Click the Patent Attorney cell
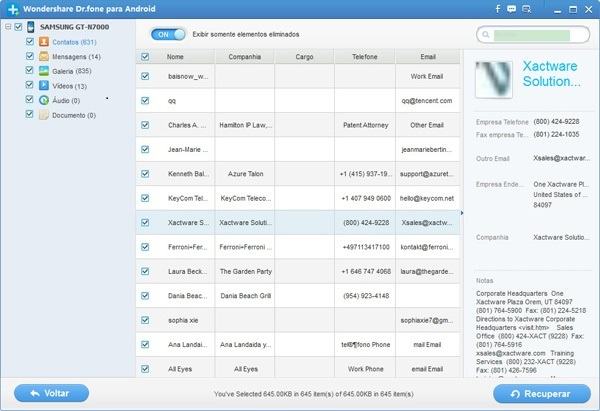This screenshot has height=411, width=600. click(x=365, y=125)
